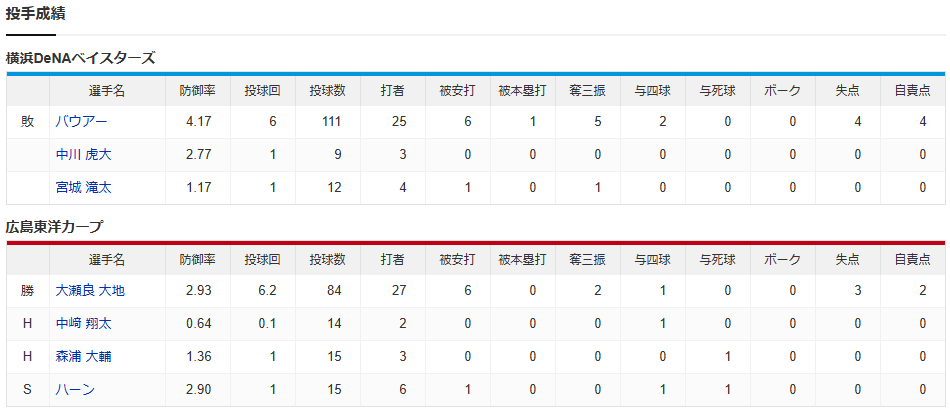Click 自責点 header in the Carp table

tap(913, 260)
